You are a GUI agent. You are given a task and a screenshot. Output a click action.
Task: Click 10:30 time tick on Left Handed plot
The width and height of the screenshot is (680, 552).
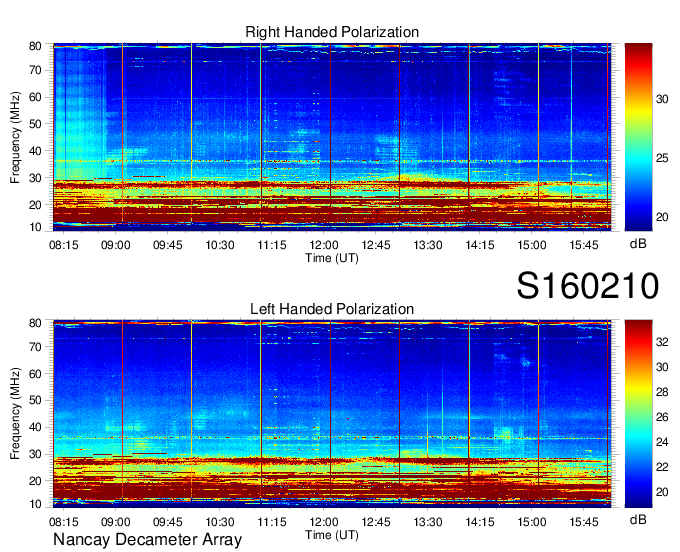pyautogui.click(x=220, y=522)
